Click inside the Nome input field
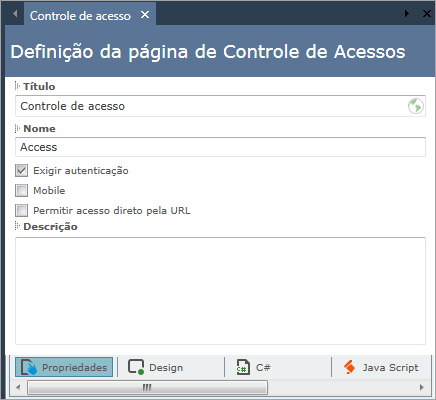 (x=220, y=147)
